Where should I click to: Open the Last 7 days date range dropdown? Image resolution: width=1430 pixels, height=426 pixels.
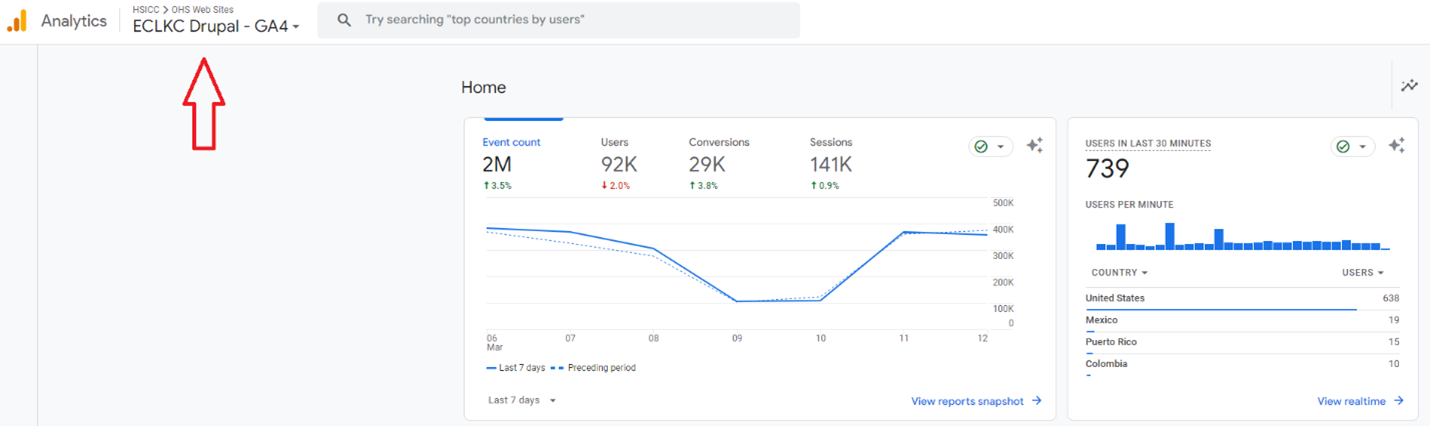(x=522, y=400)
